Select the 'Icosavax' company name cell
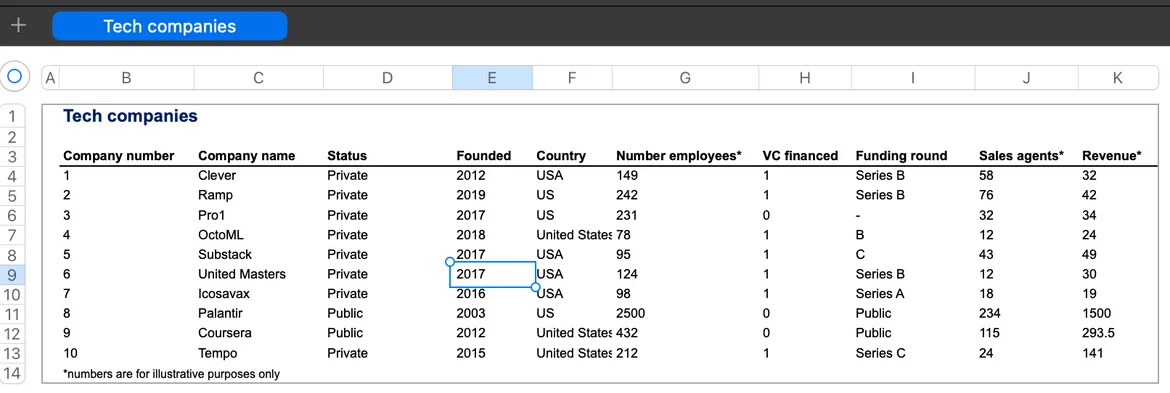The width and height of the screenshot is (1170, 393). [x=224, y=294]
